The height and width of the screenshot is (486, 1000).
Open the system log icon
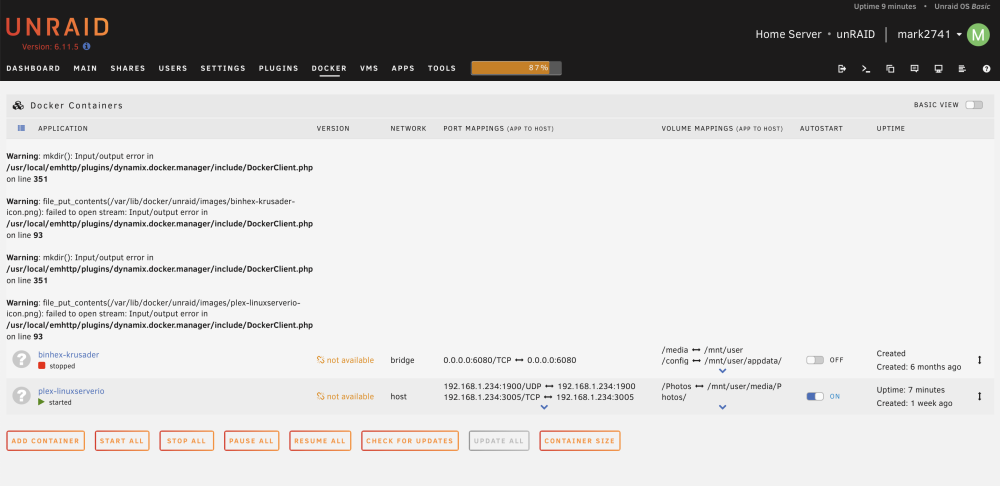[962, 69]
